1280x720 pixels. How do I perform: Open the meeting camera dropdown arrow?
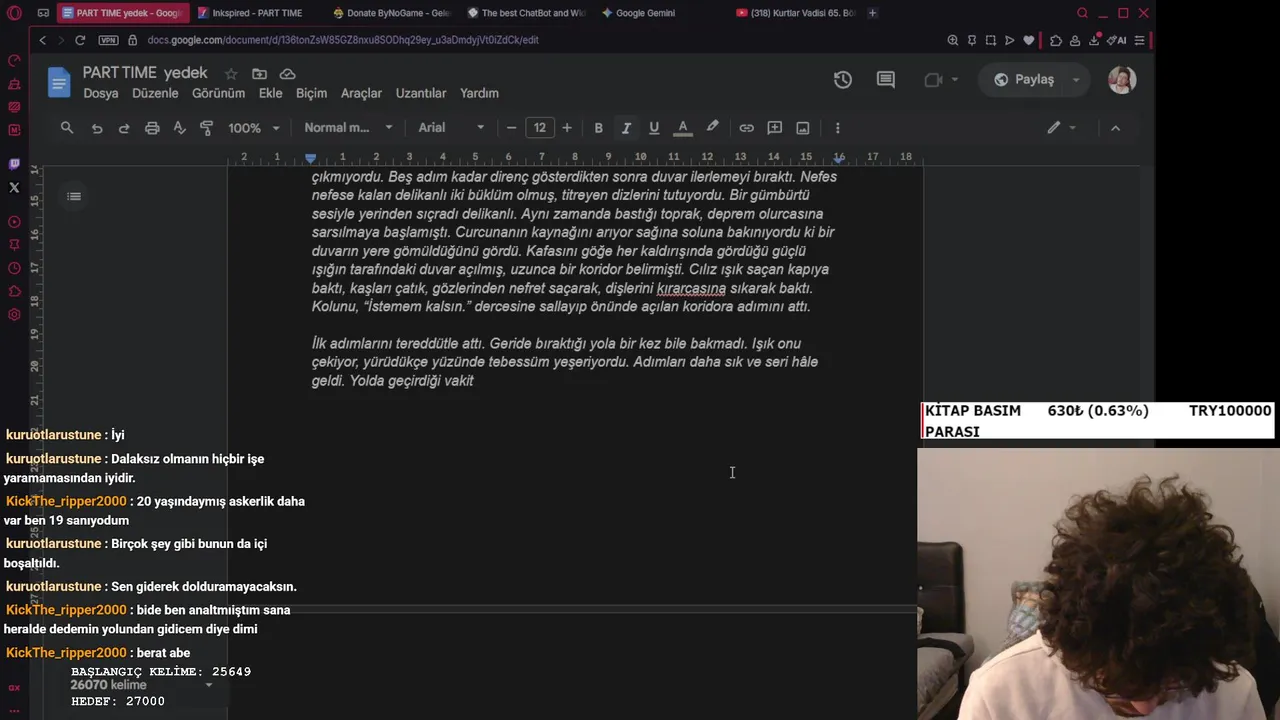(955, 80)
